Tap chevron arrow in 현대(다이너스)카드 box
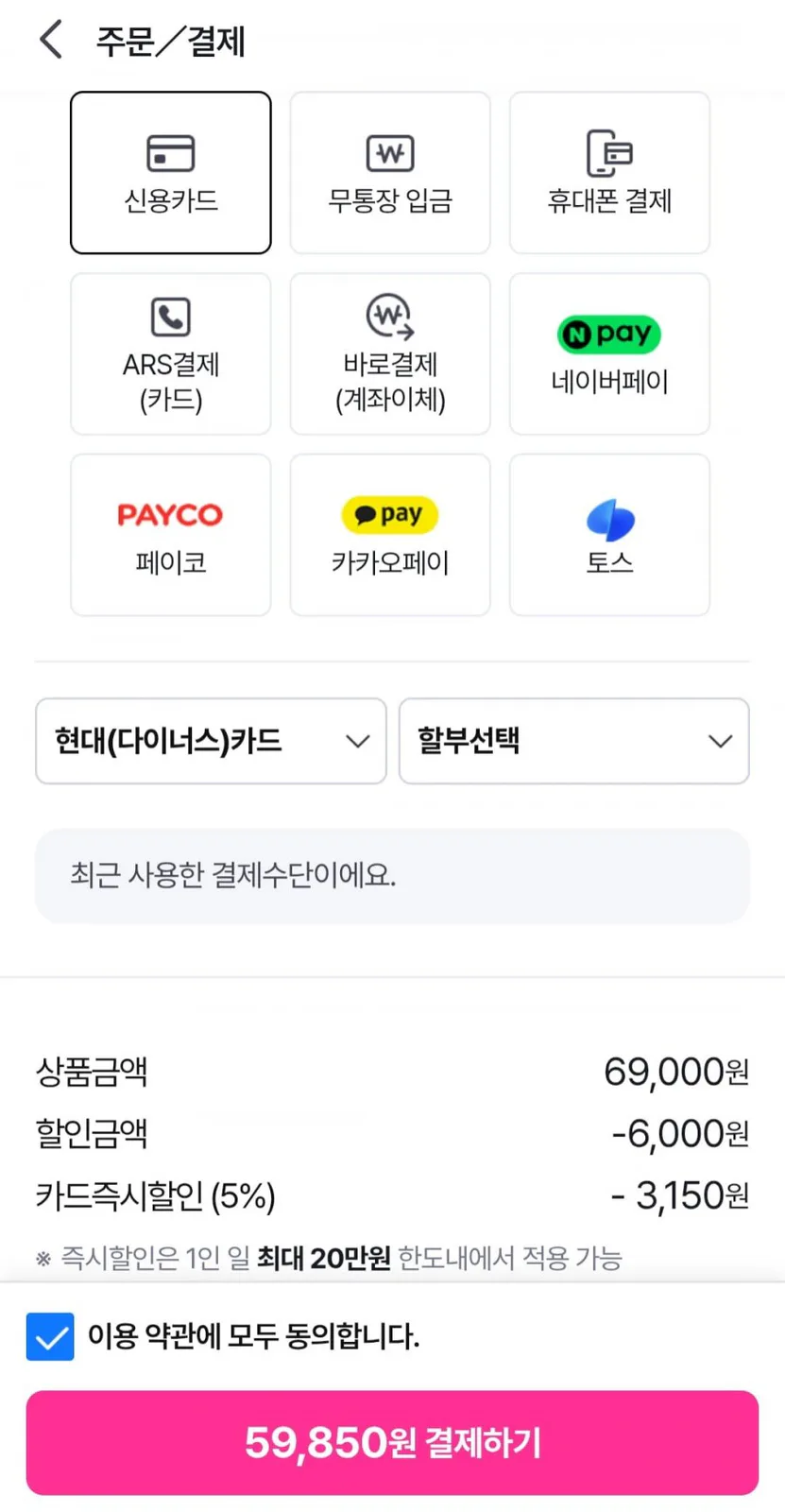785x1512 pixels. [x=358, y=741]
